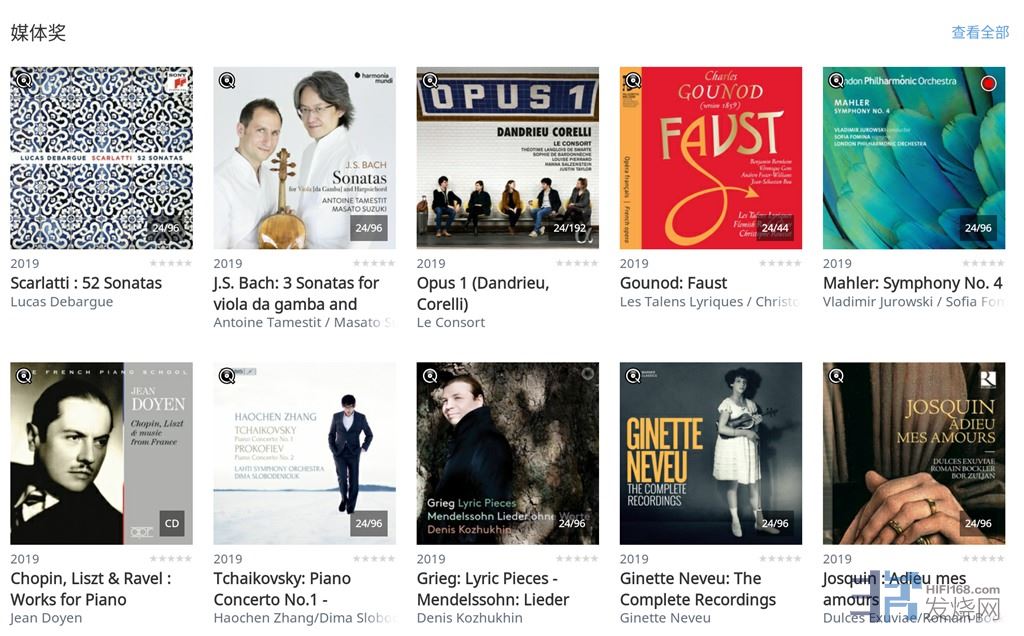Open 查看全部 link for media awards
Screen dimensions: 1024x636
click(980, 33)
